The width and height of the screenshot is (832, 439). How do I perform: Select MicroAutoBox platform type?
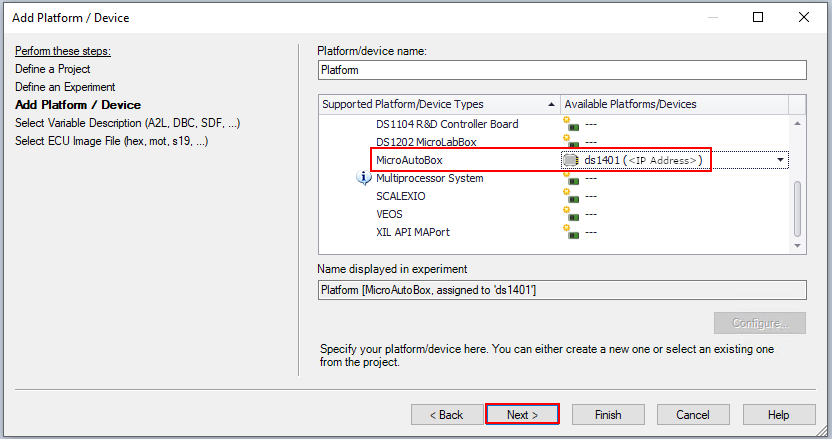coord(410,160)
